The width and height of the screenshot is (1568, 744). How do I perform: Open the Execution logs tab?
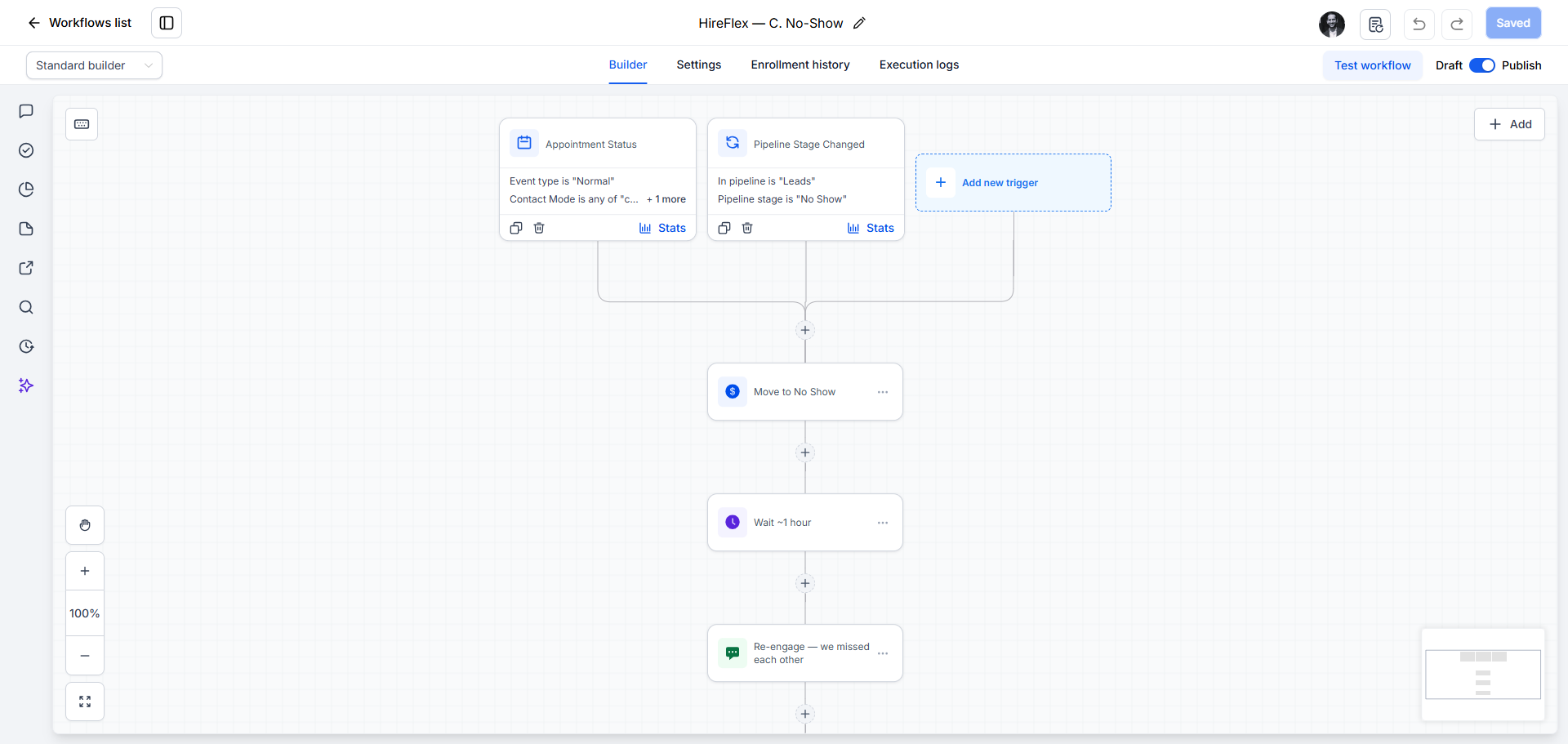click(x=919, y=65)
